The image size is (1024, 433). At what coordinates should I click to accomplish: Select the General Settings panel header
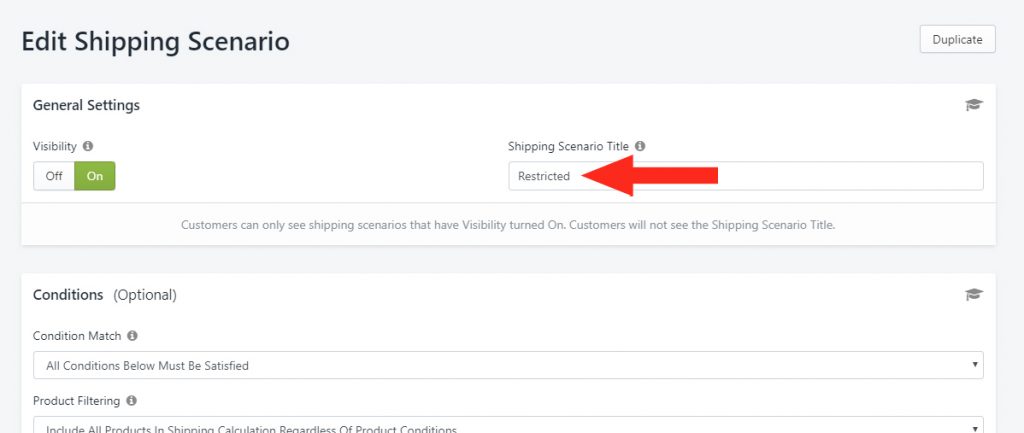coord(86,105)
